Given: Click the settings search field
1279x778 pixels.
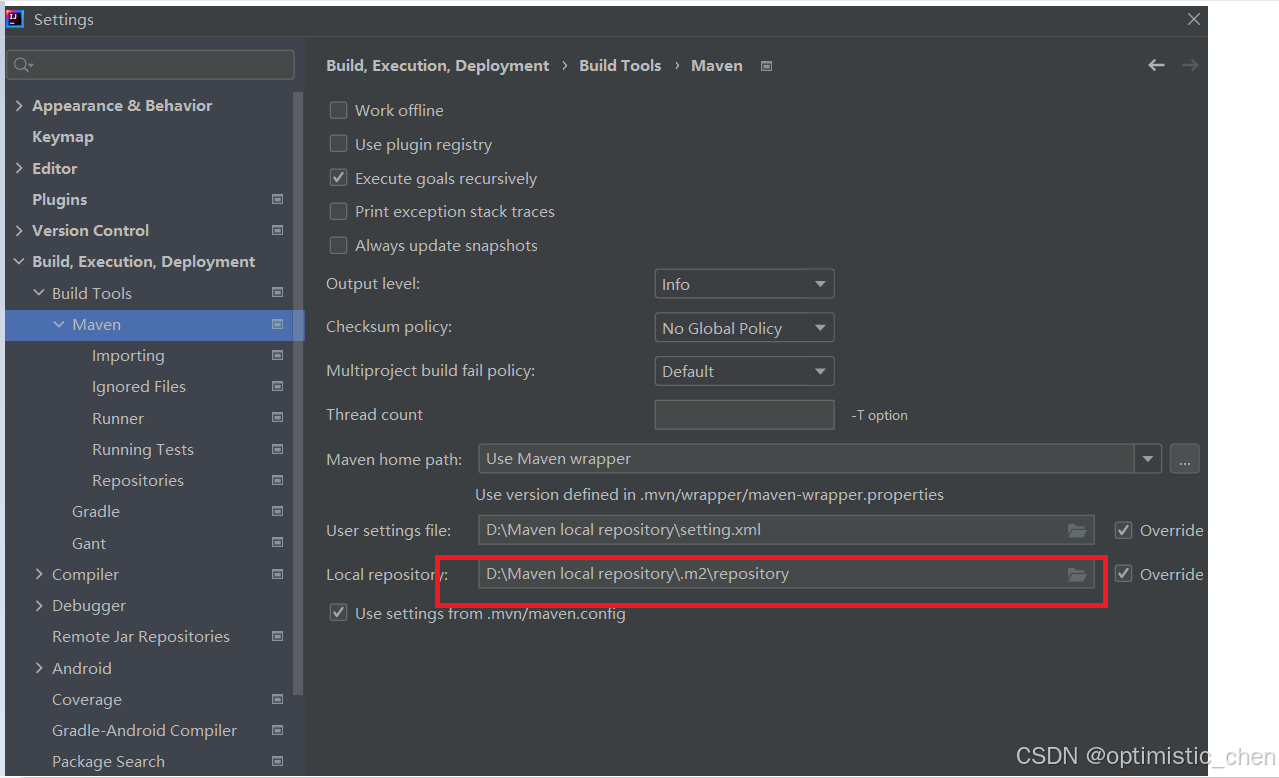Looking at the screenshot, I should pyautogui.click(x=151, y=65).
